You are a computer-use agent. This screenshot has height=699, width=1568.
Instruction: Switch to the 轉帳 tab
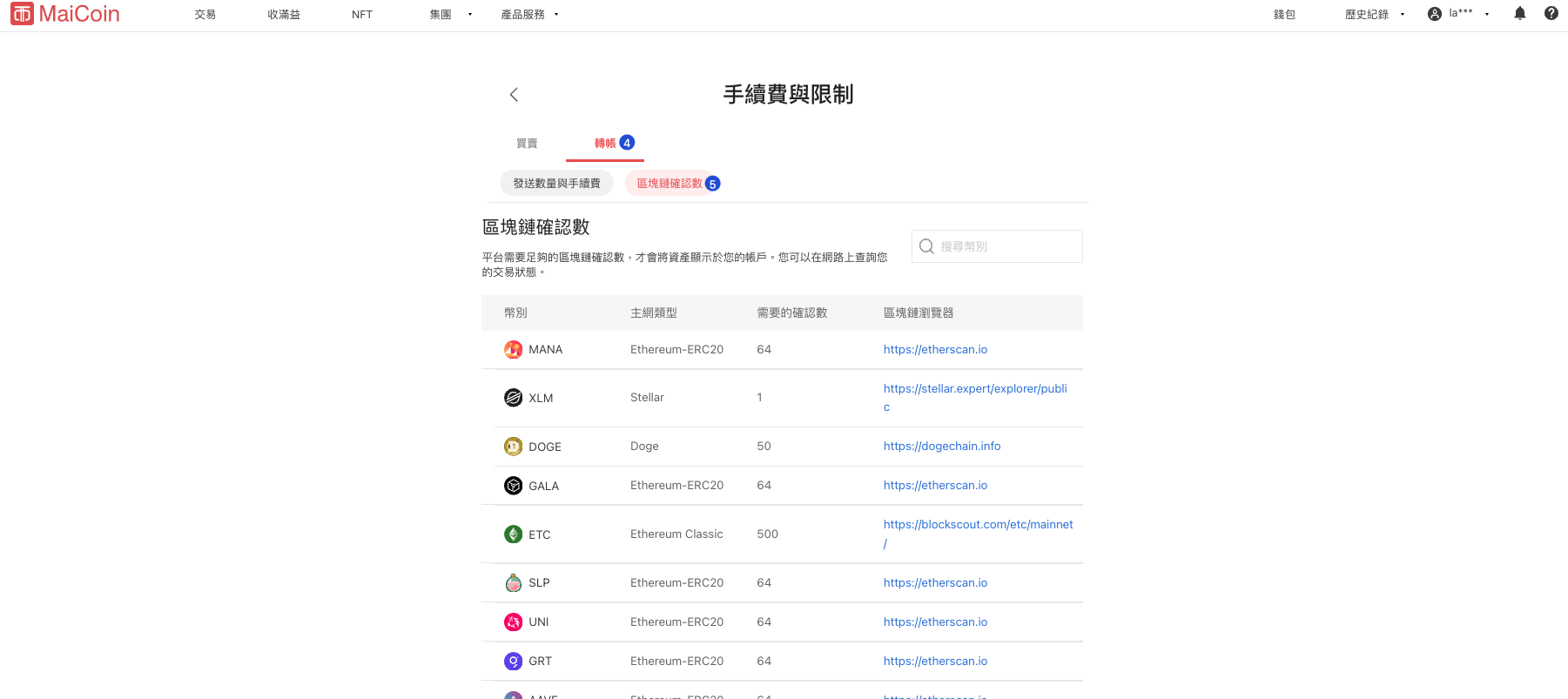click(605, 144)
